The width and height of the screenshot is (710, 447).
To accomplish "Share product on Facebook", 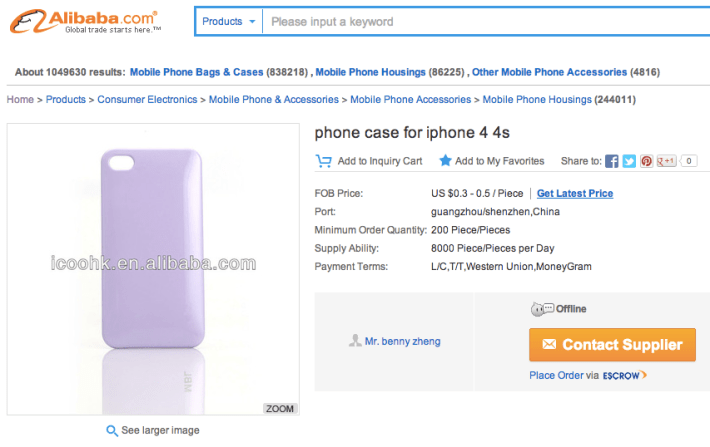I will [x=612, y=161].
